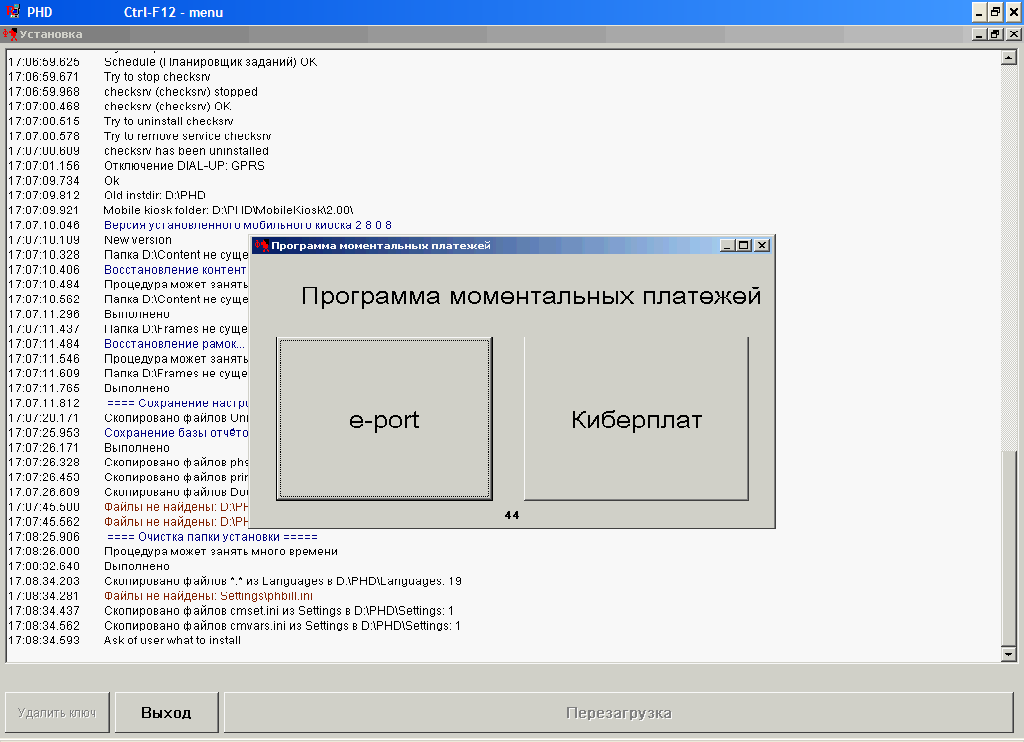Image resolution: width=1024 pixels, height=742 pixels.
Task: Click log line 'Schedule (Планировщик заданий) OK'
Action: pos(210,62)
